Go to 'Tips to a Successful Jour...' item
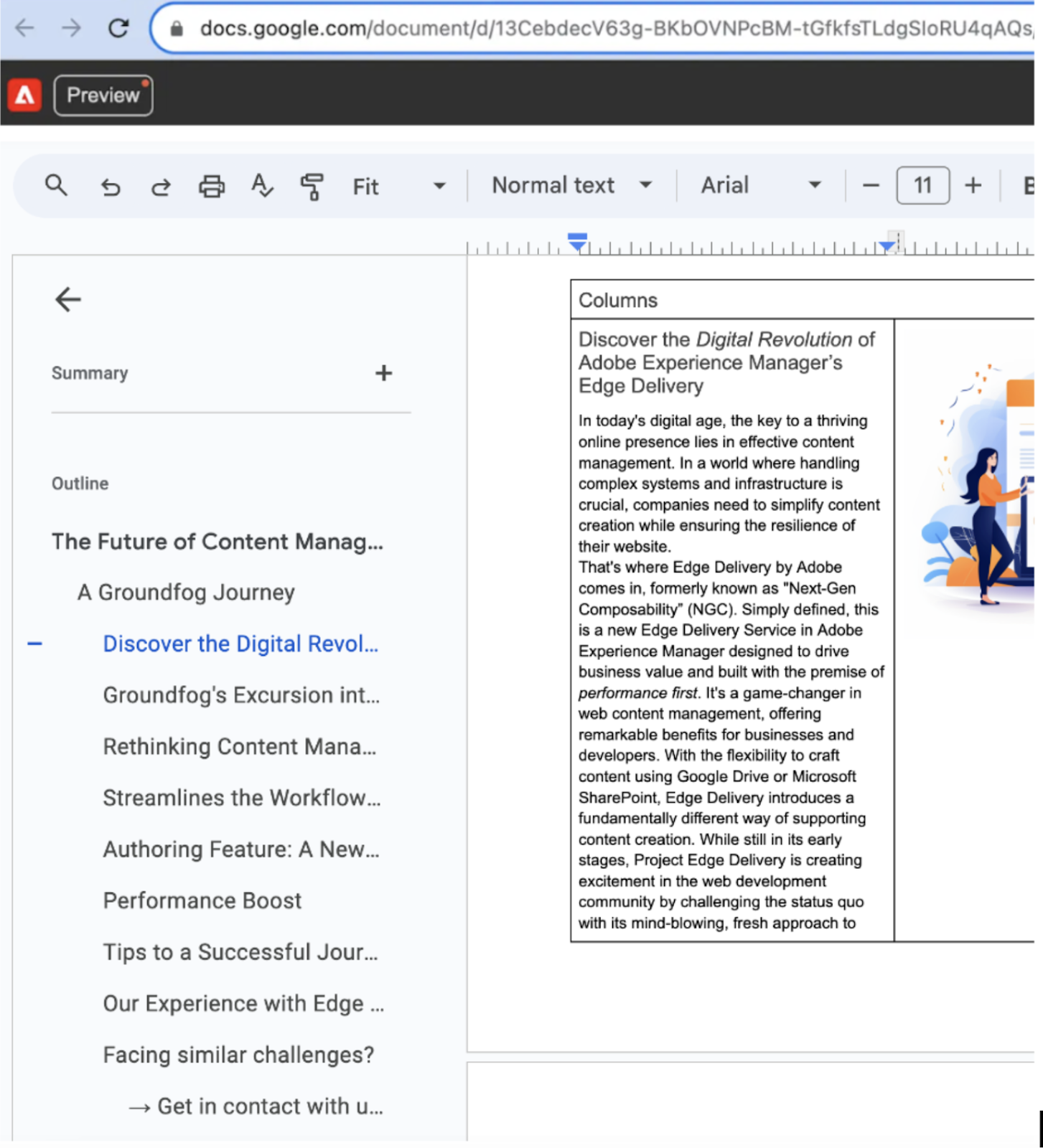Image resolution: width=1043 pixels, height=1148 pixels. click(x=240, y=952)
